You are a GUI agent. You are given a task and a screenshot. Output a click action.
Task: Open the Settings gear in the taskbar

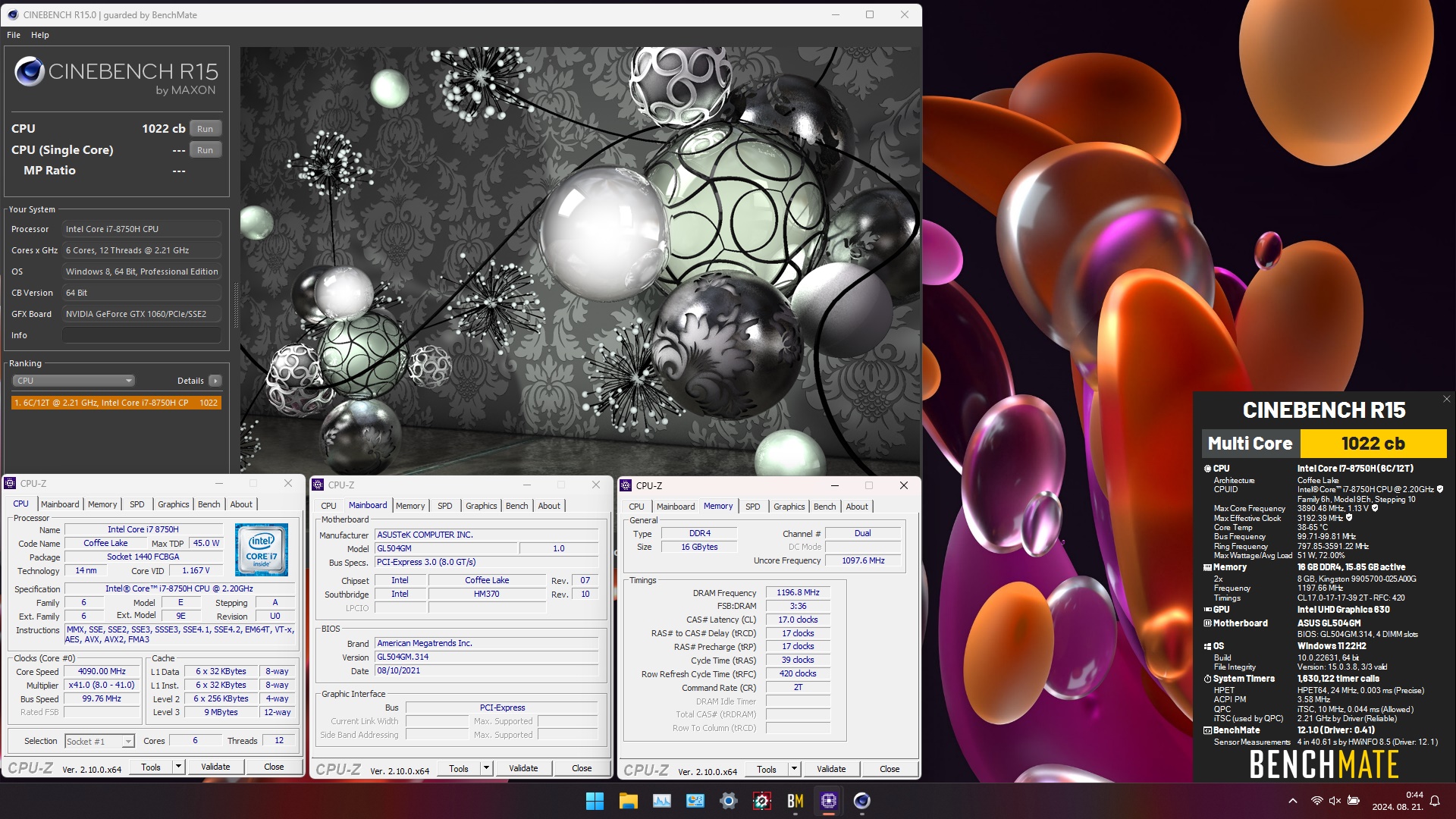[x=728, y=801]
